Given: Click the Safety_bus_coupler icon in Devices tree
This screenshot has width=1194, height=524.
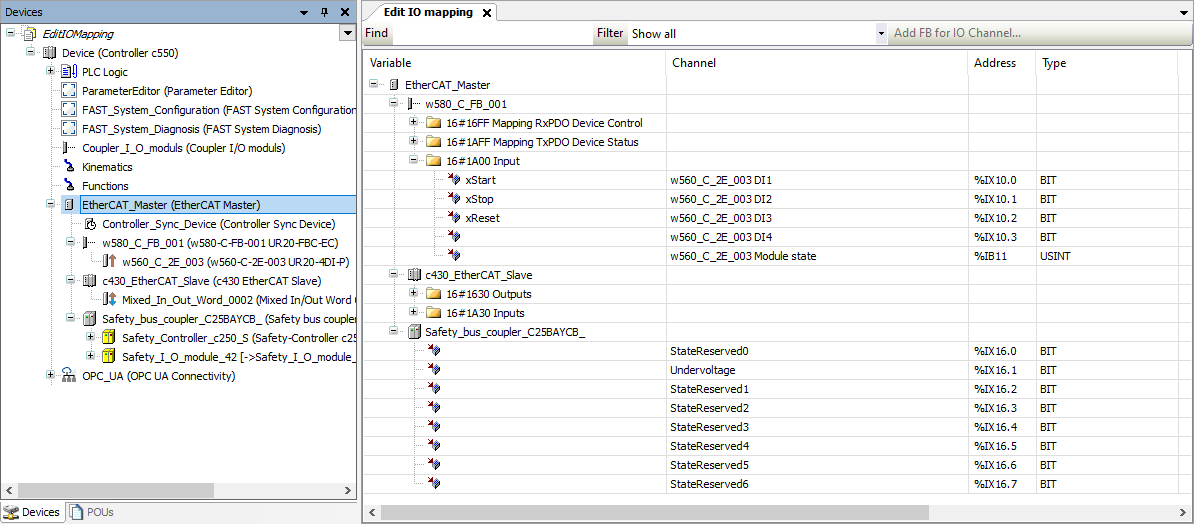Looking at the screenshot, I should [x=90, y=319].
